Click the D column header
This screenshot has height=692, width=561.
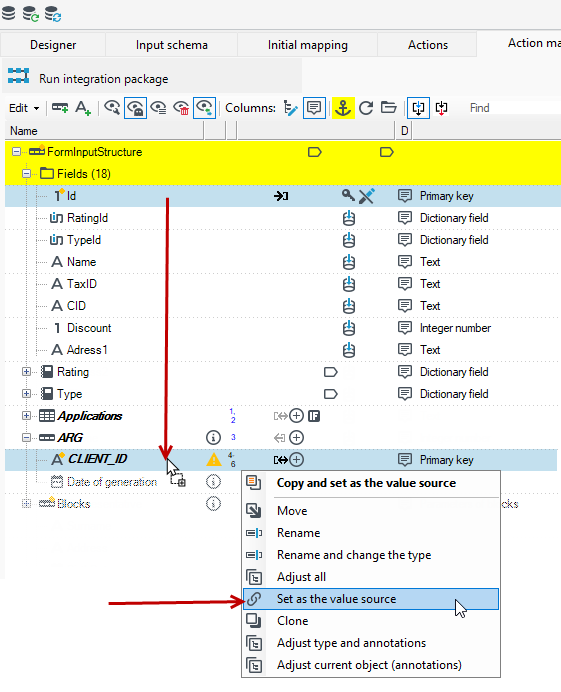(x=404, y=131)
